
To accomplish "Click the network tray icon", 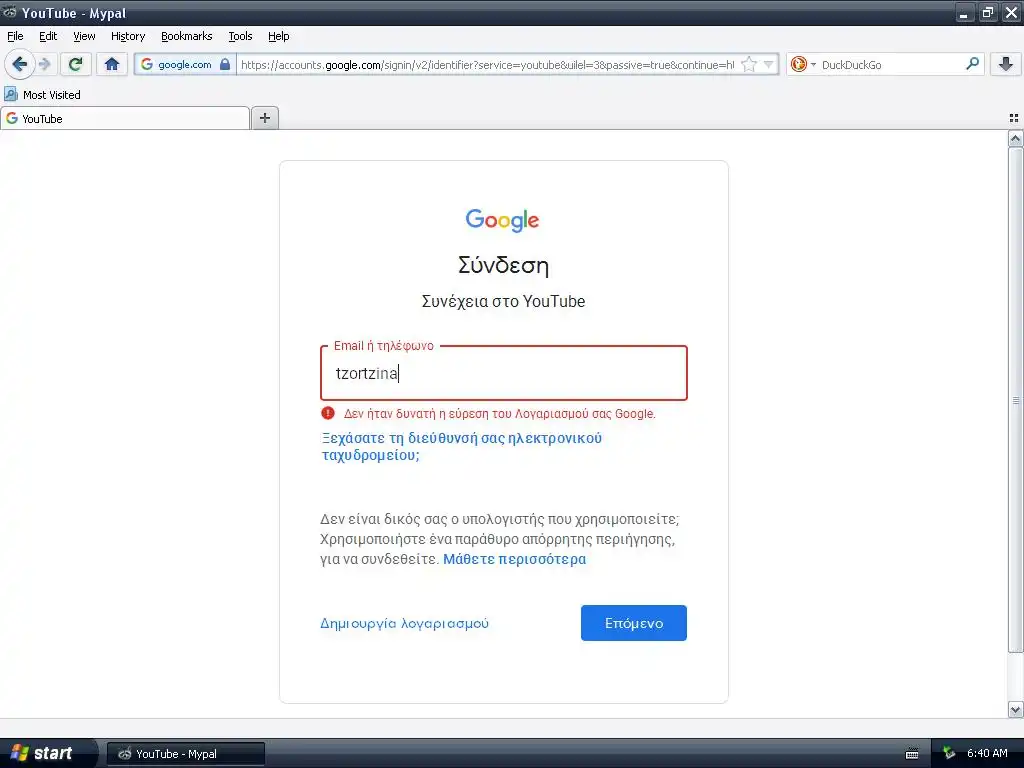I will pos(949,754).
